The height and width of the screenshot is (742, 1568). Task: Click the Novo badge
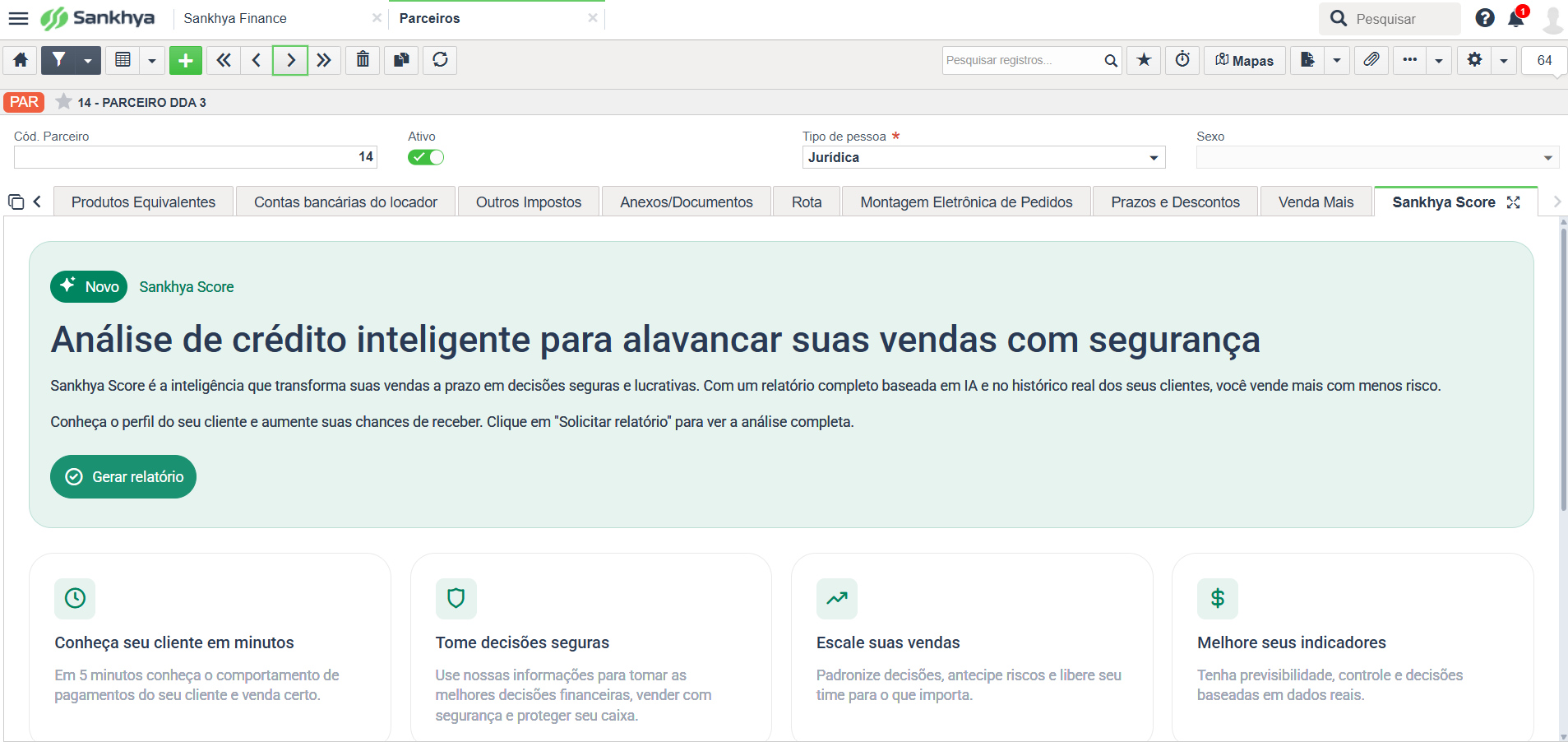(x=89, y=286)
